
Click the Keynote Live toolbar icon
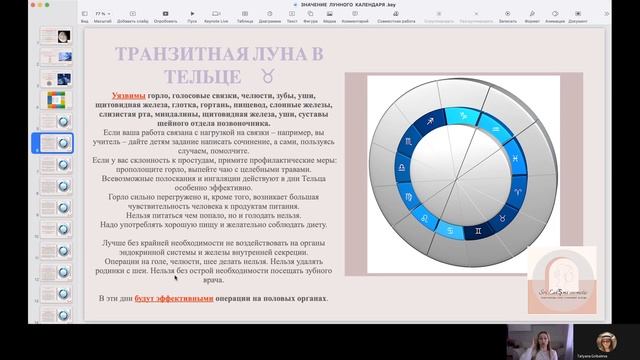(216, 14)
